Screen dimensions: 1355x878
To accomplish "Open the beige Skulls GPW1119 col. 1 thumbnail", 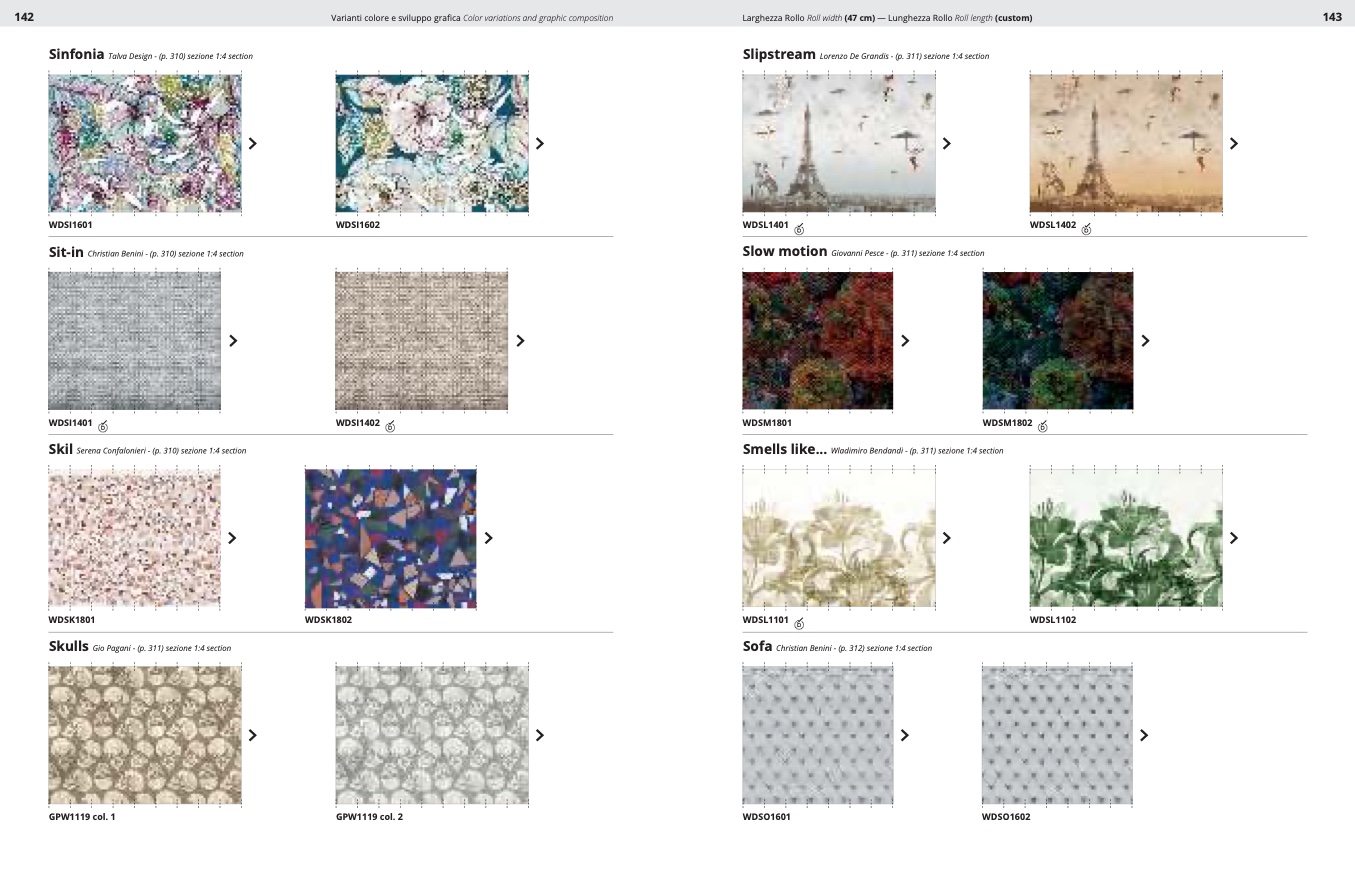I will (145, 735).
